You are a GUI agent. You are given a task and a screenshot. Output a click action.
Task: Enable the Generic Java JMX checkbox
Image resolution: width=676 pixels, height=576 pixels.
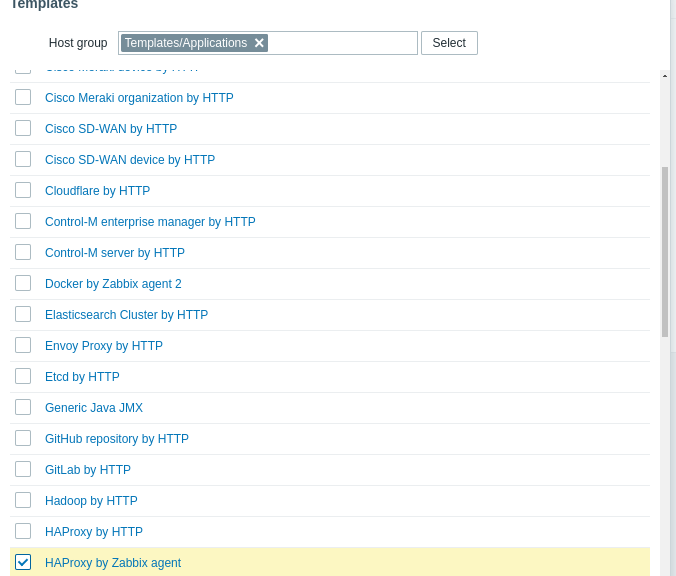(x=23, y=408)
